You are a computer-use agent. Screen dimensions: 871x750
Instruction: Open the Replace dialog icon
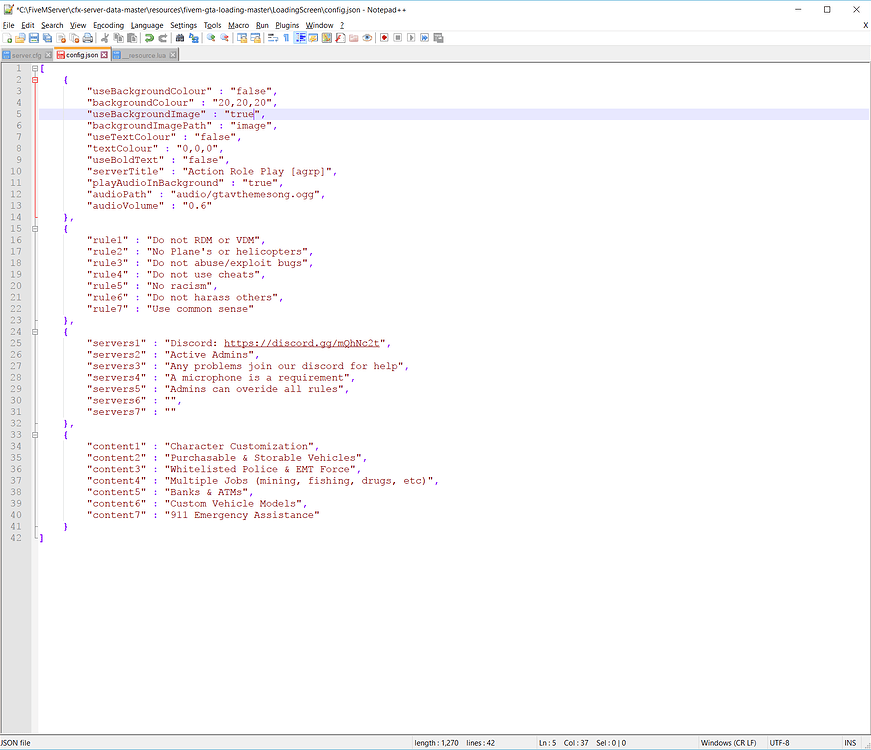coord(193,38)
